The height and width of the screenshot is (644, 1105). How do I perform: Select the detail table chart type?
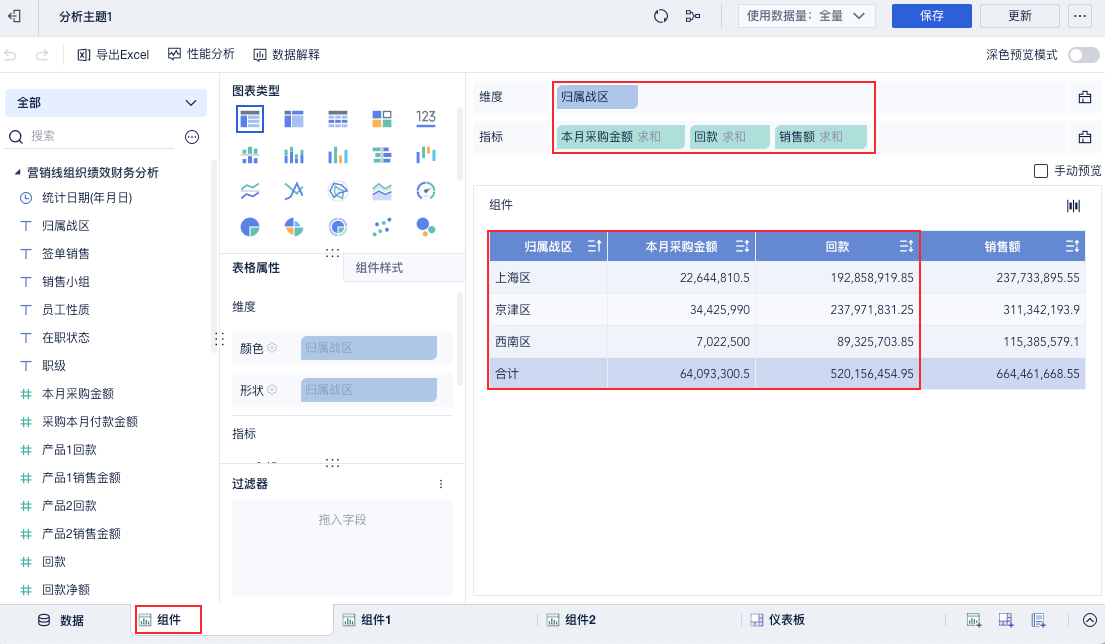coord(338,119)
